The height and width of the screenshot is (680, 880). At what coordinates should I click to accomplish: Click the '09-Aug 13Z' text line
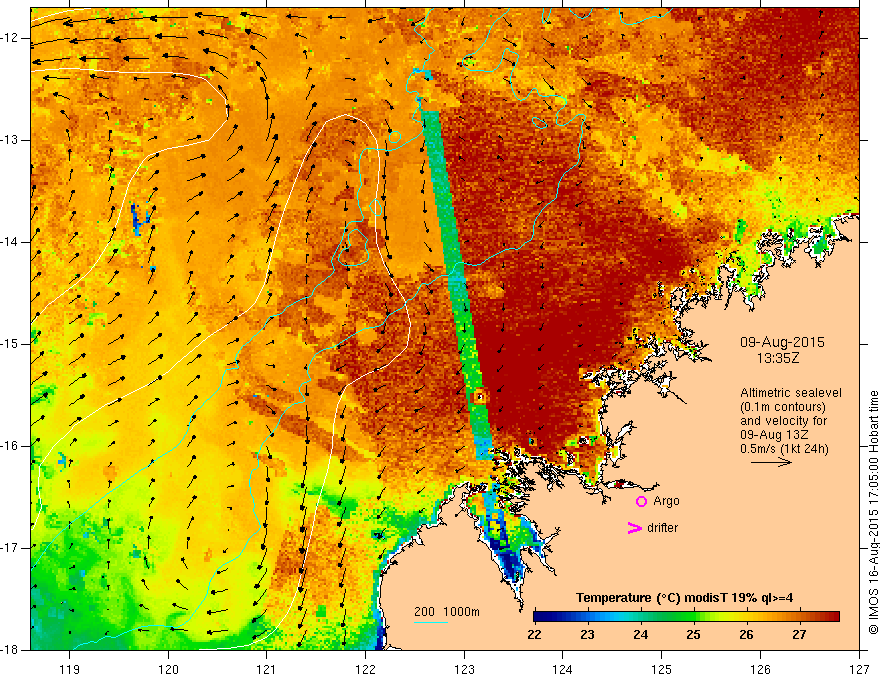coord(775,435)
